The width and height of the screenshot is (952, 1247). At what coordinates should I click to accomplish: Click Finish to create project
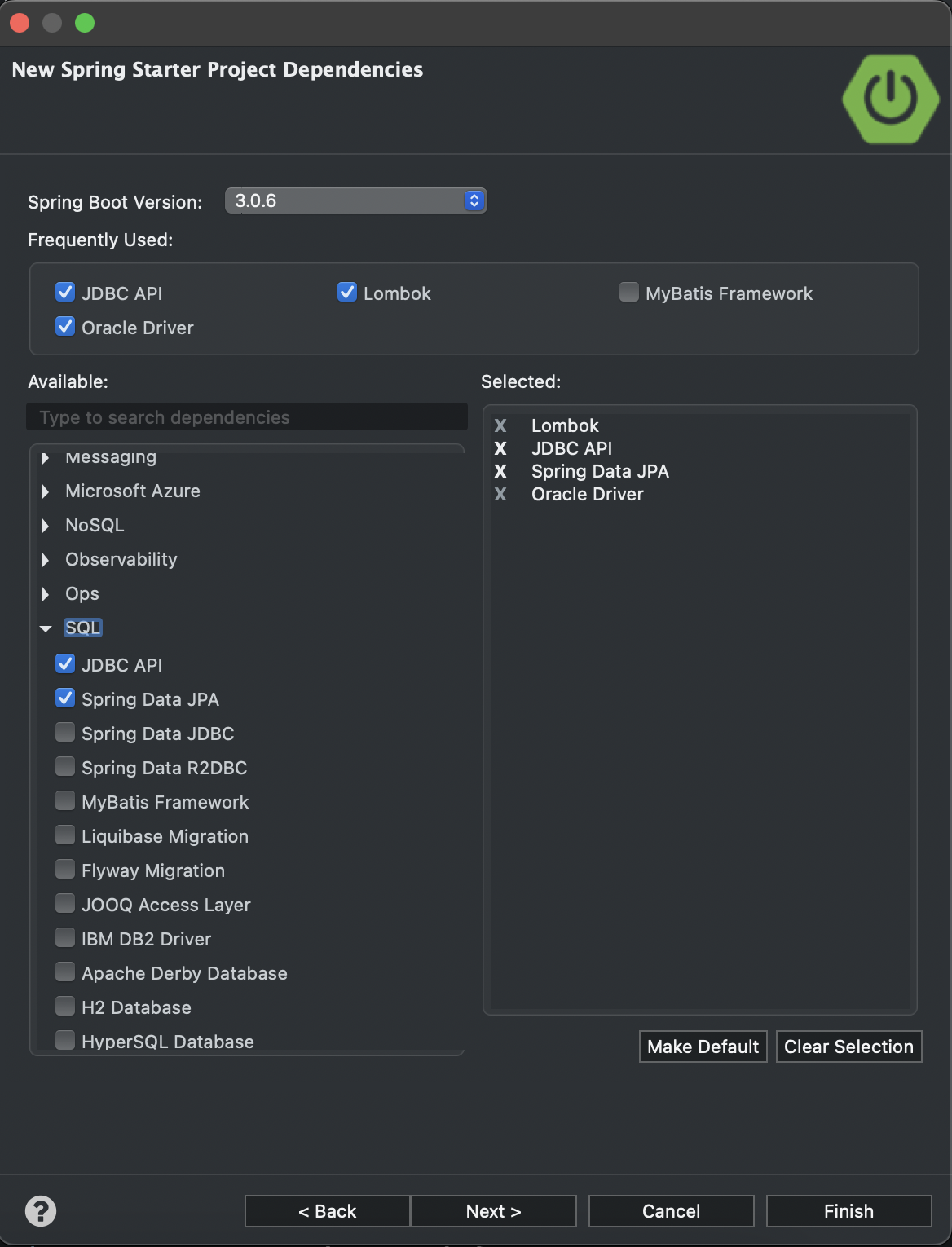coord(849,1211)
